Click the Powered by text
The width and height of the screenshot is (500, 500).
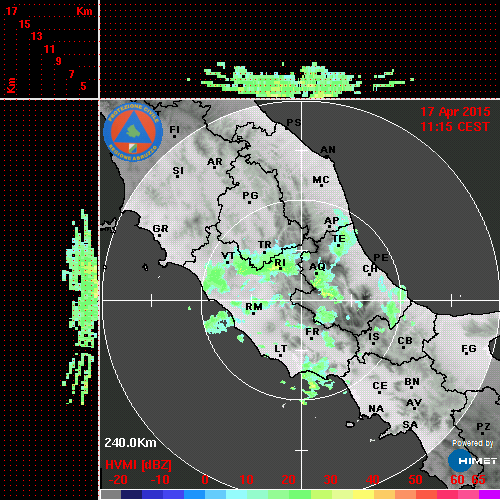(472, 443)
